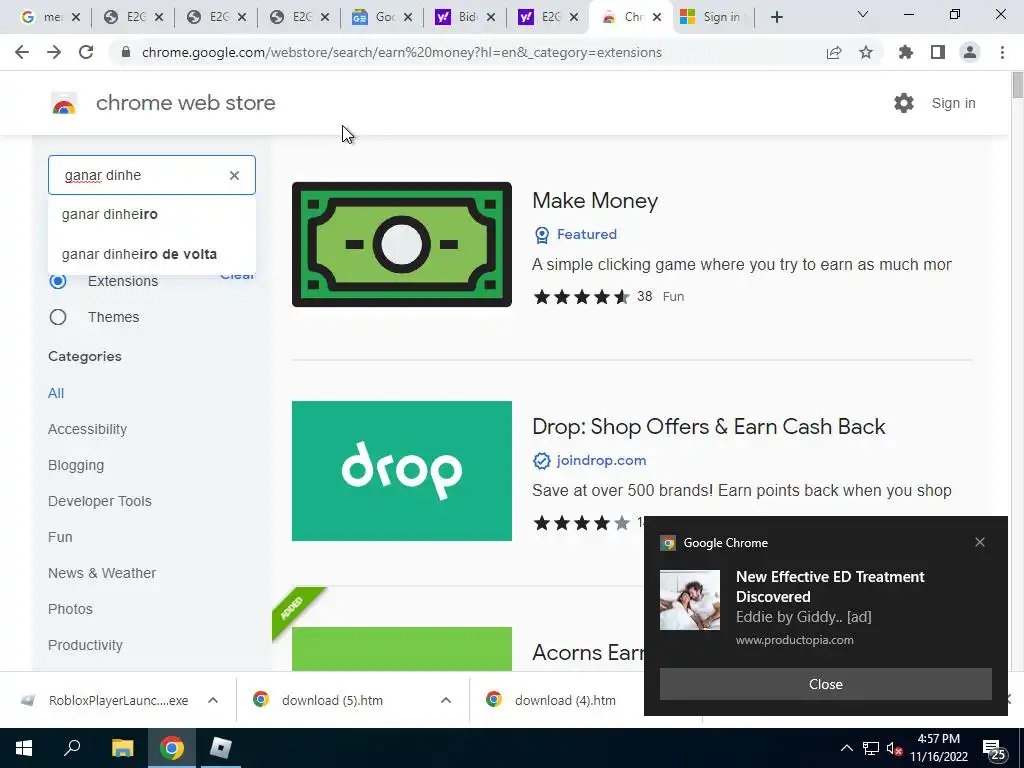Open the tab search chevron
This screenshot has width=1024, height=768.
[862, 14]
